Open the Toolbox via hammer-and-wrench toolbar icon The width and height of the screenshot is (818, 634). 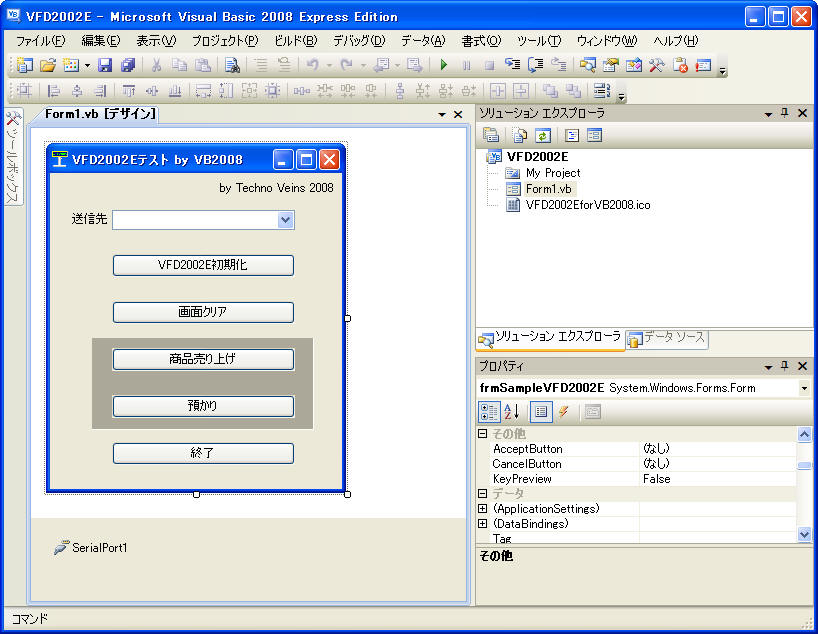[x=656, y=65]
